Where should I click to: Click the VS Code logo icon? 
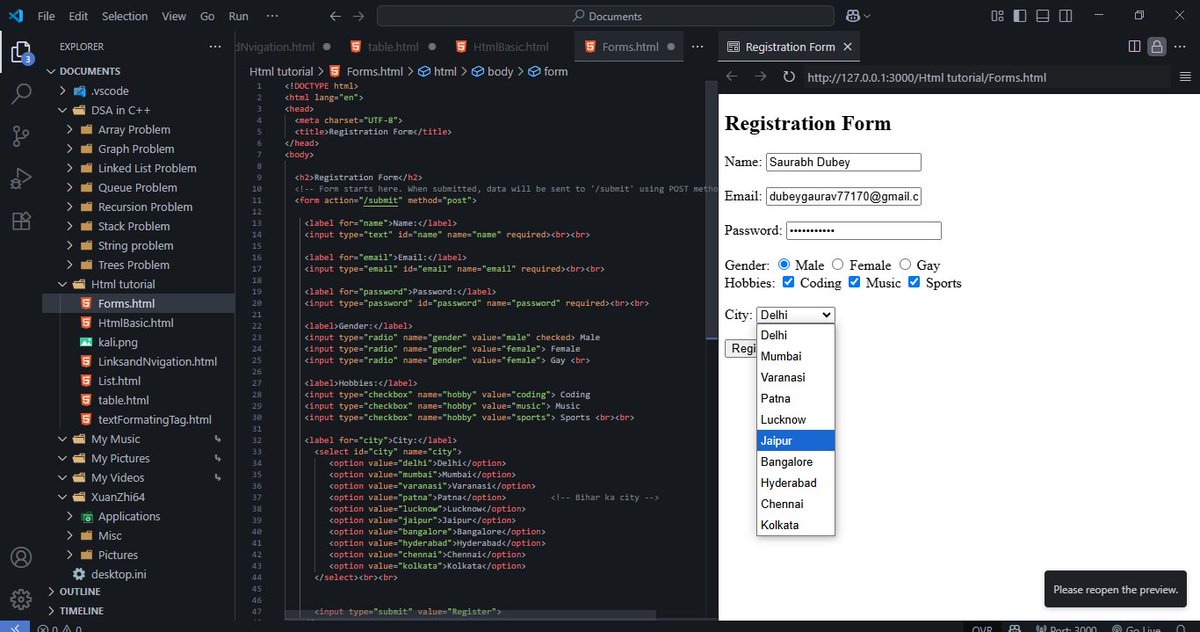click(15, 16)
